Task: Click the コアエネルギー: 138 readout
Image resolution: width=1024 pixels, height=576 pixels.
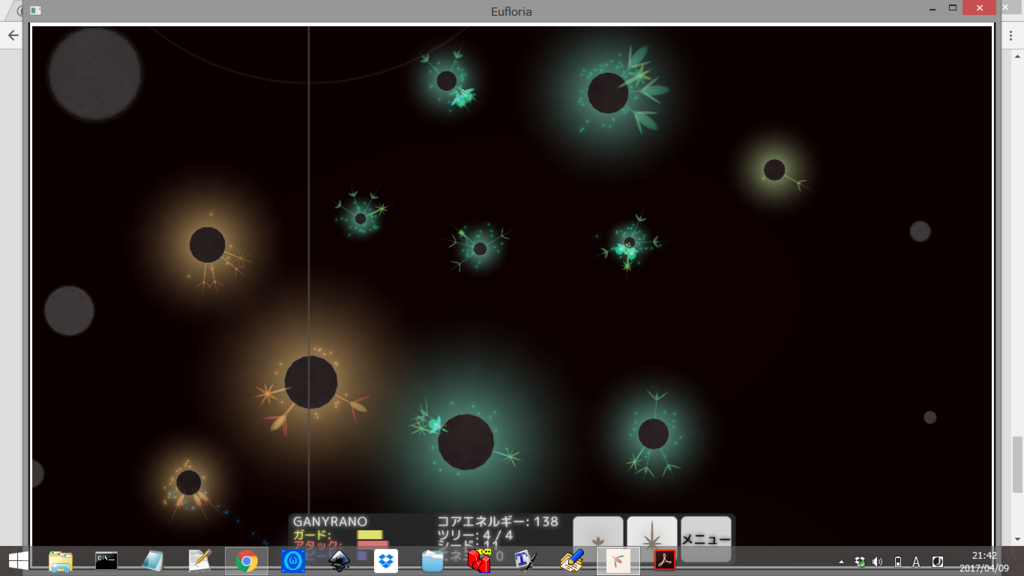Action: tap(498, 521)
